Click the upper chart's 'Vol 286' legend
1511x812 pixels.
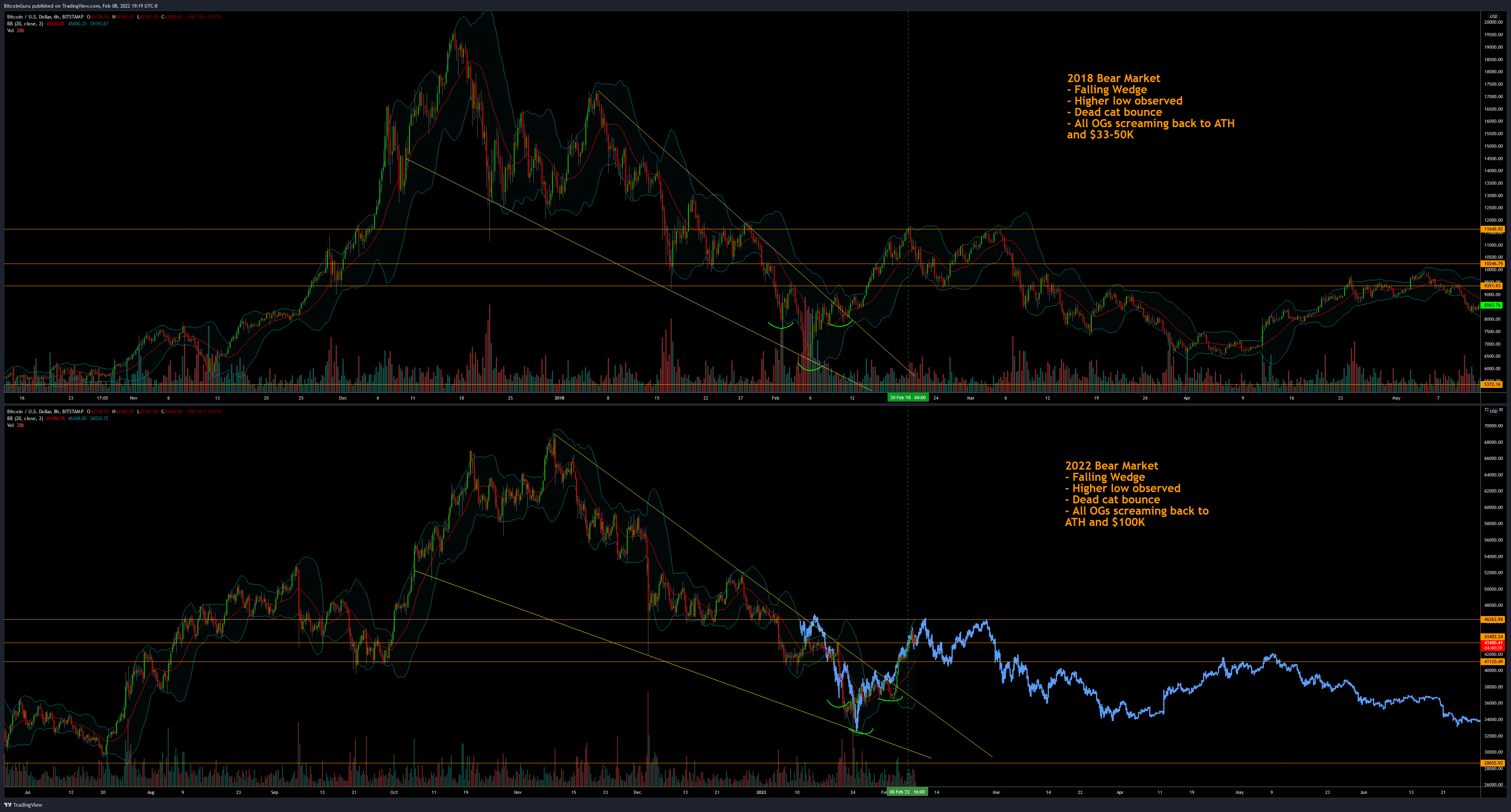pos(16,31)
